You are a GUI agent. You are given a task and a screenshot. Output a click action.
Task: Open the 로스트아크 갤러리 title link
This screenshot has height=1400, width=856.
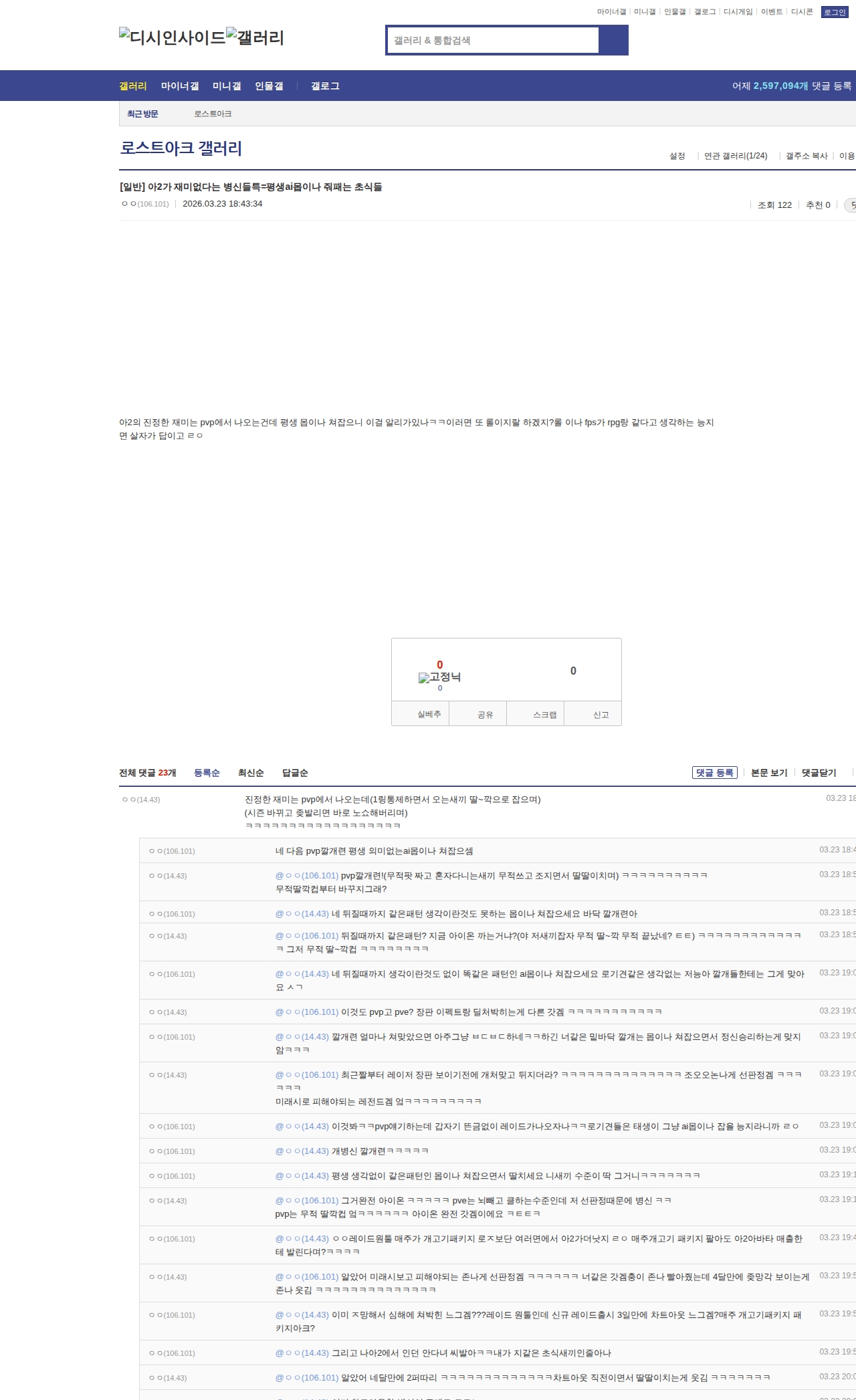(181, 148)
